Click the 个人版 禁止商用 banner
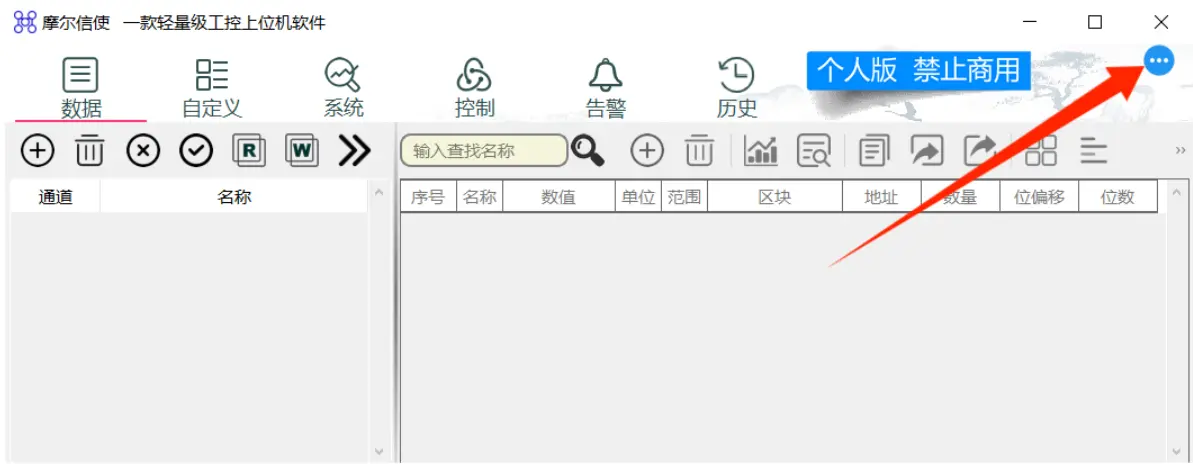The image size is (1193, 464). tap(918, 70)
